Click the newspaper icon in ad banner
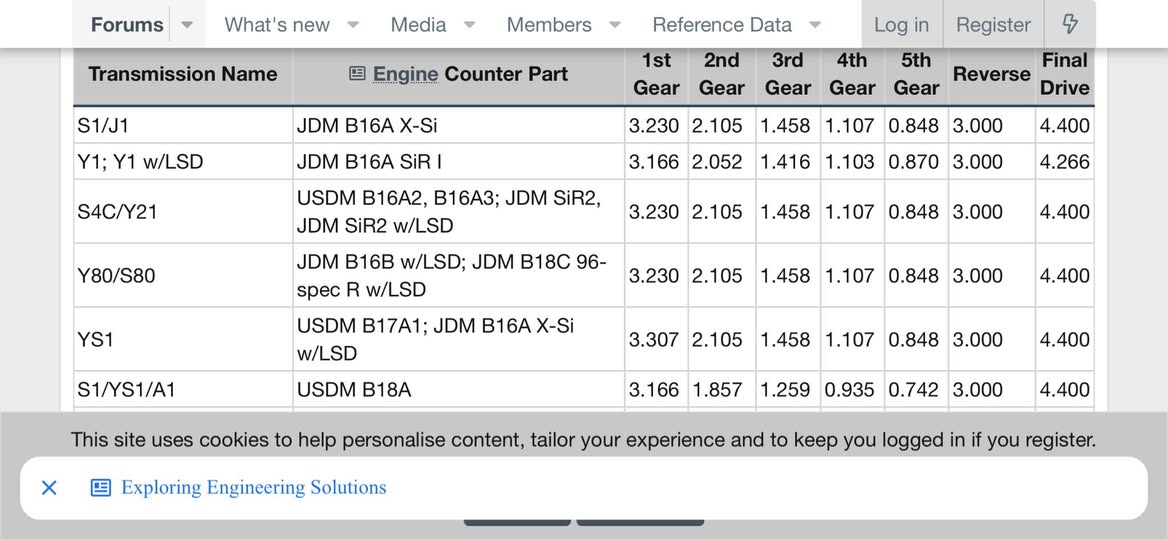 coord(101,488)
